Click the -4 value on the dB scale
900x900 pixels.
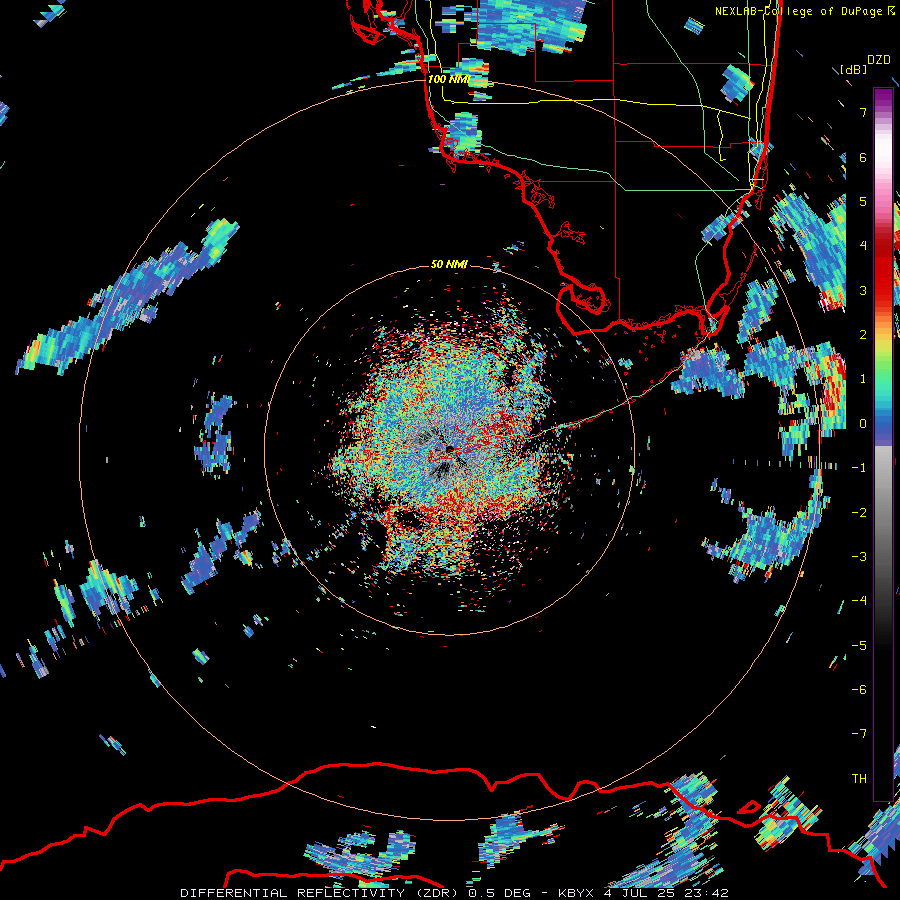(859, 601)
